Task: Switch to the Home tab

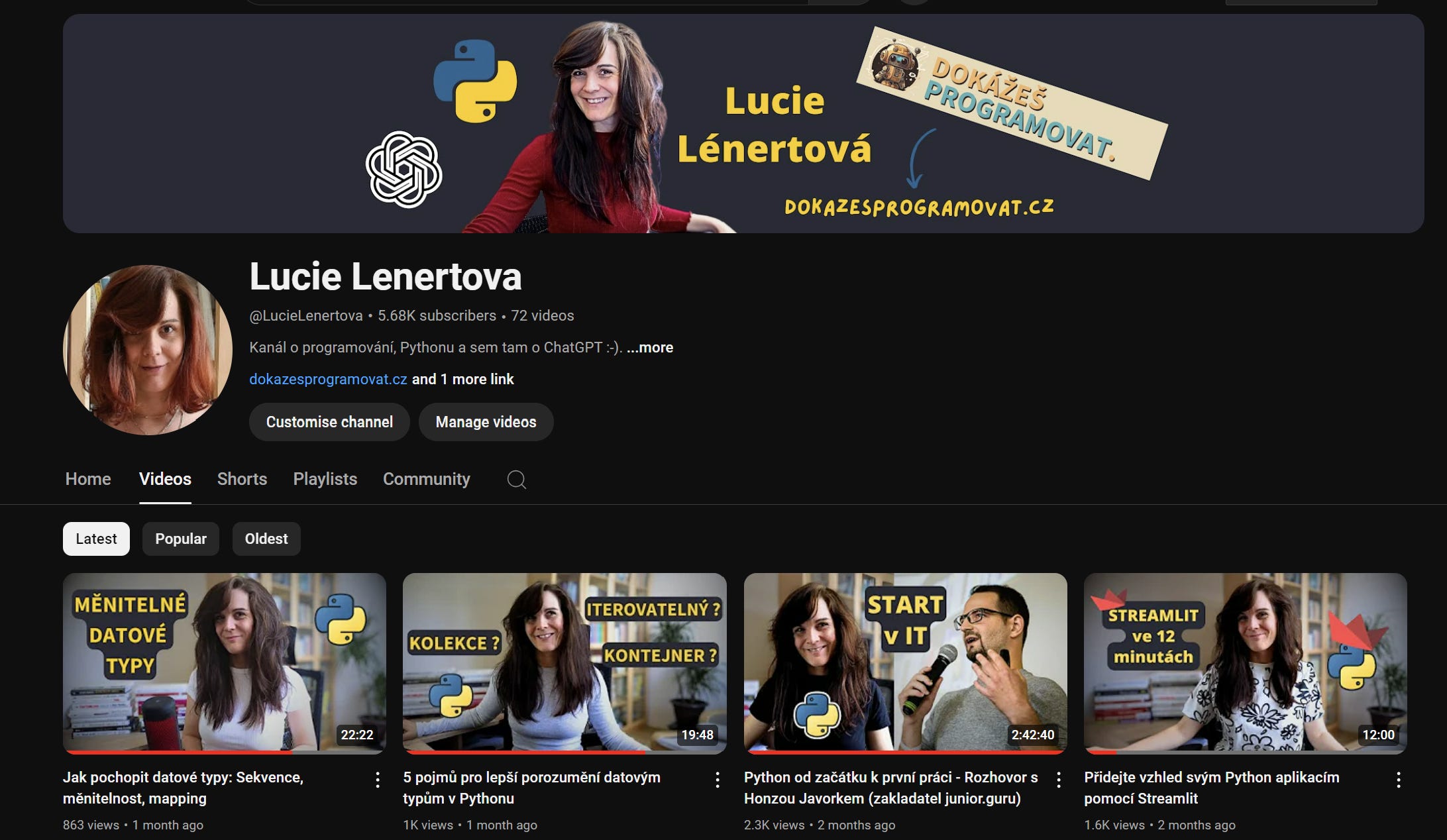Action: click(88, 479)
